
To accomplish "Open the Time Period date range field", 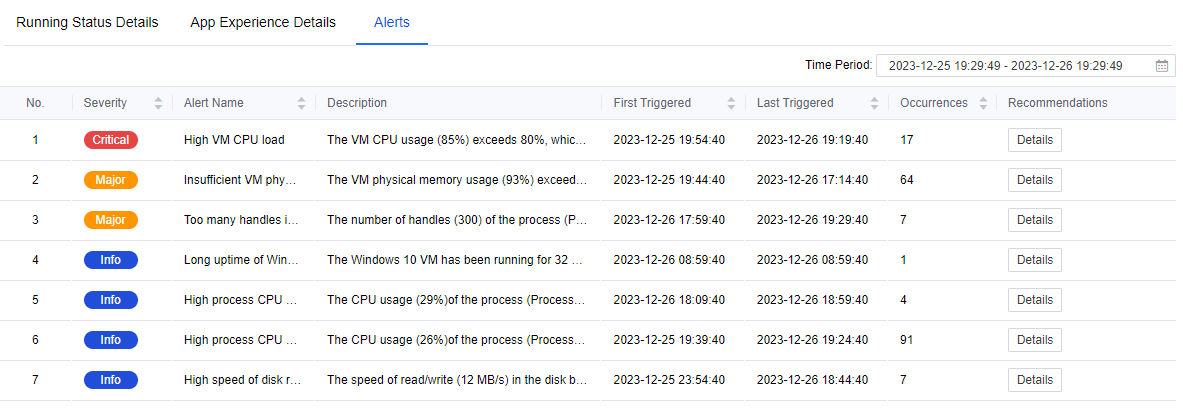I will tap(1015, 66).
